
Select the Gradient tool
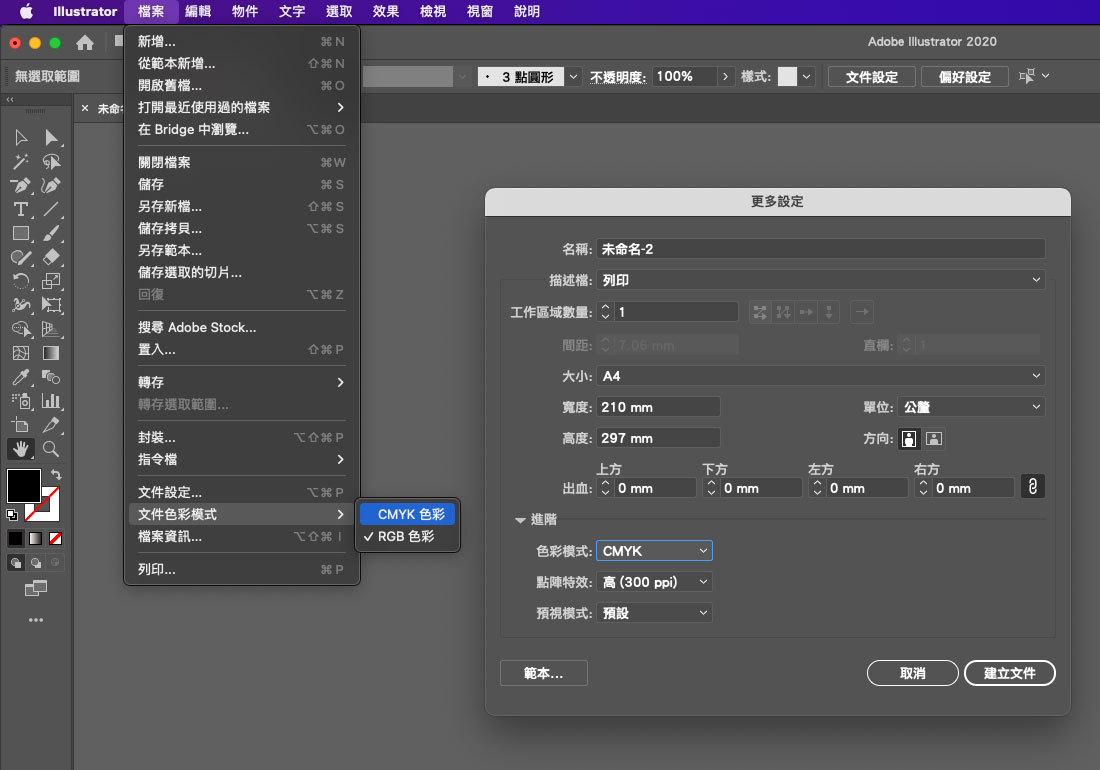(x=51, y=353)
